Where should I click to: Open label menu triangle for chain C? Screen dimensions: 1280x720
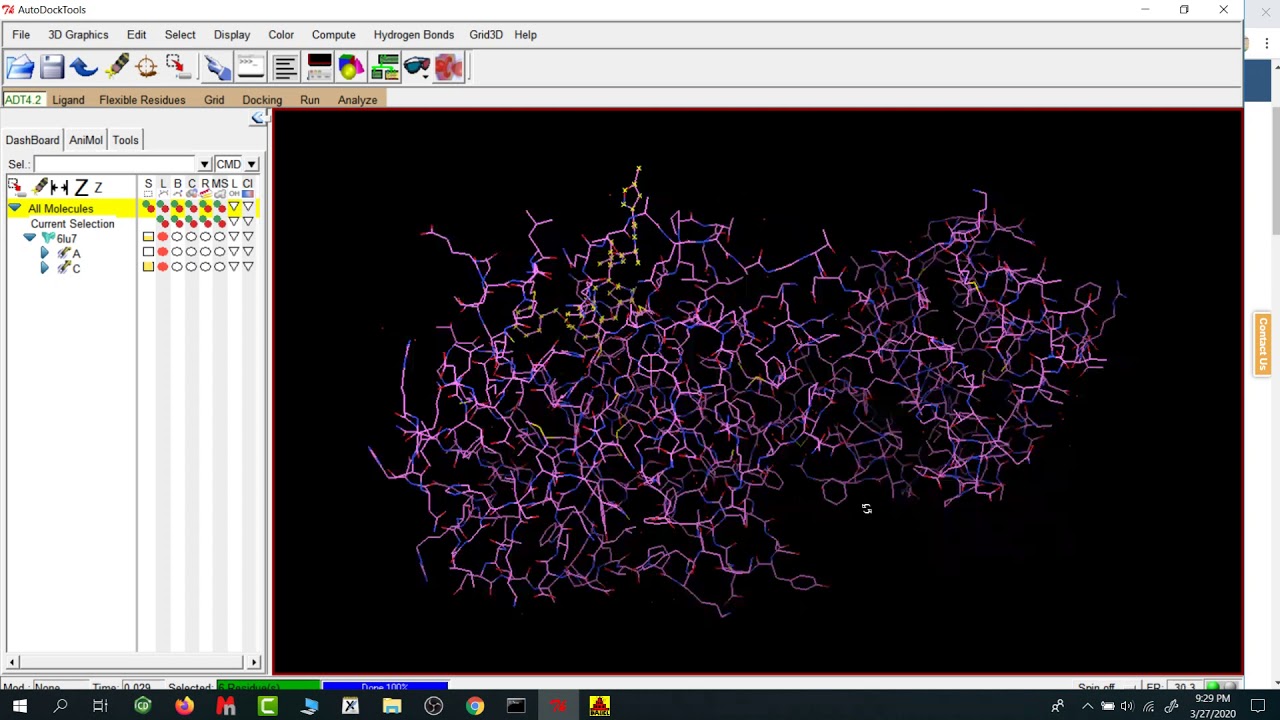234,267
